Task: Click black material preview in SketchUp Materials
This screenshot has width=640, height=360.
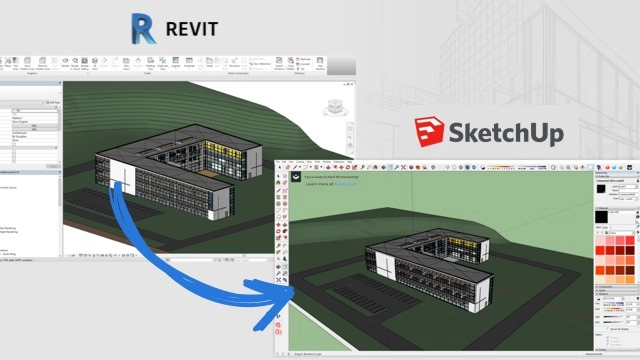Action: click(601, 217)
